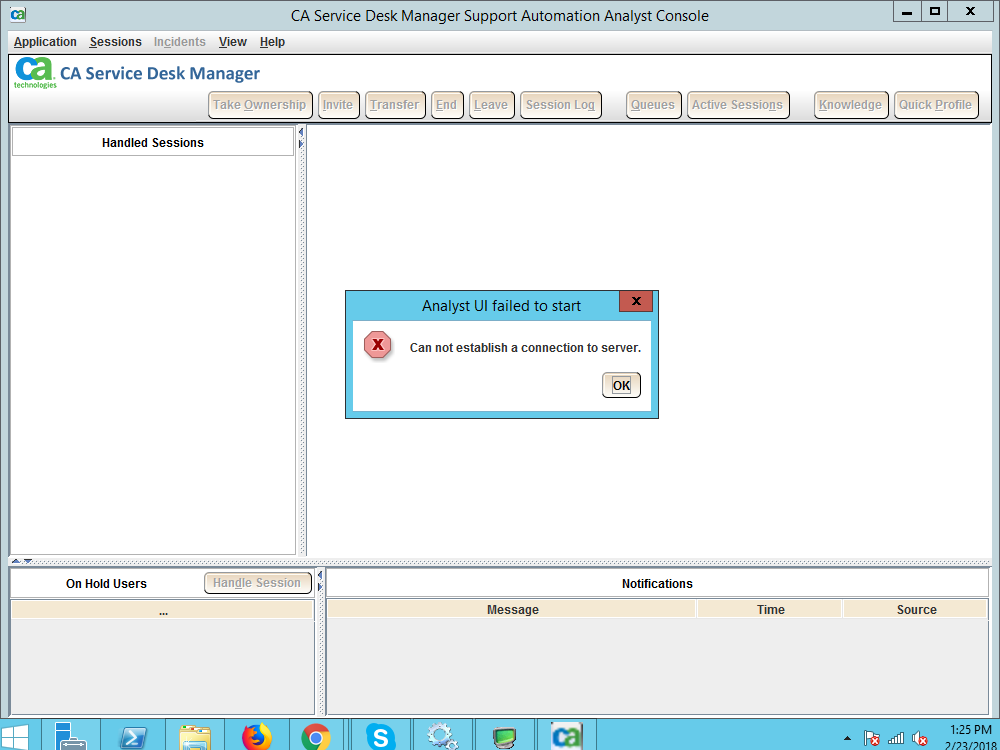Open Skype from the taskbar
The width and height of the screenshot is (1000, 750).
click(380, 735)
